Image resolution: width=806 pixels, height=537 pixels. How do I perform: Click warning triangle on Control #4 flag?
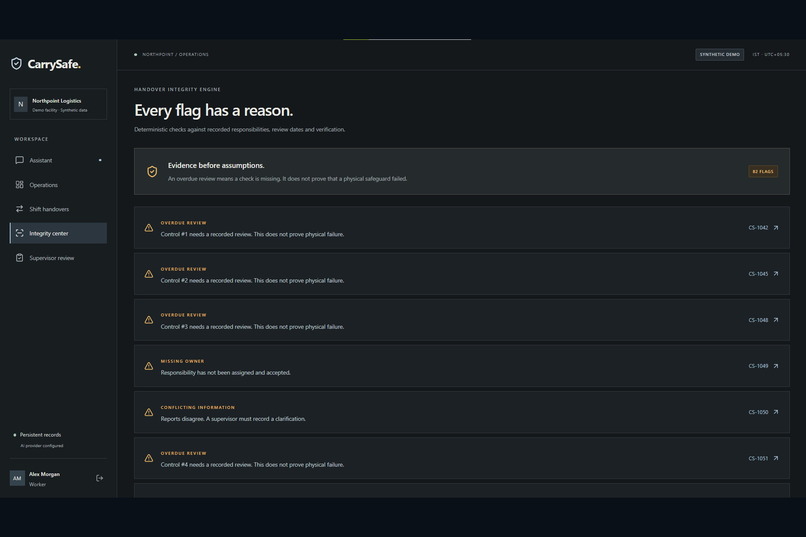[149, 458]
